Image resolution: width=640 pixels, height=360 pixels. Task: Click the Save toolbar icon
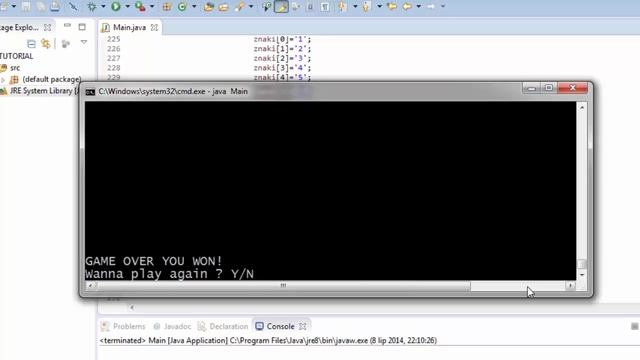pos(26,6)
